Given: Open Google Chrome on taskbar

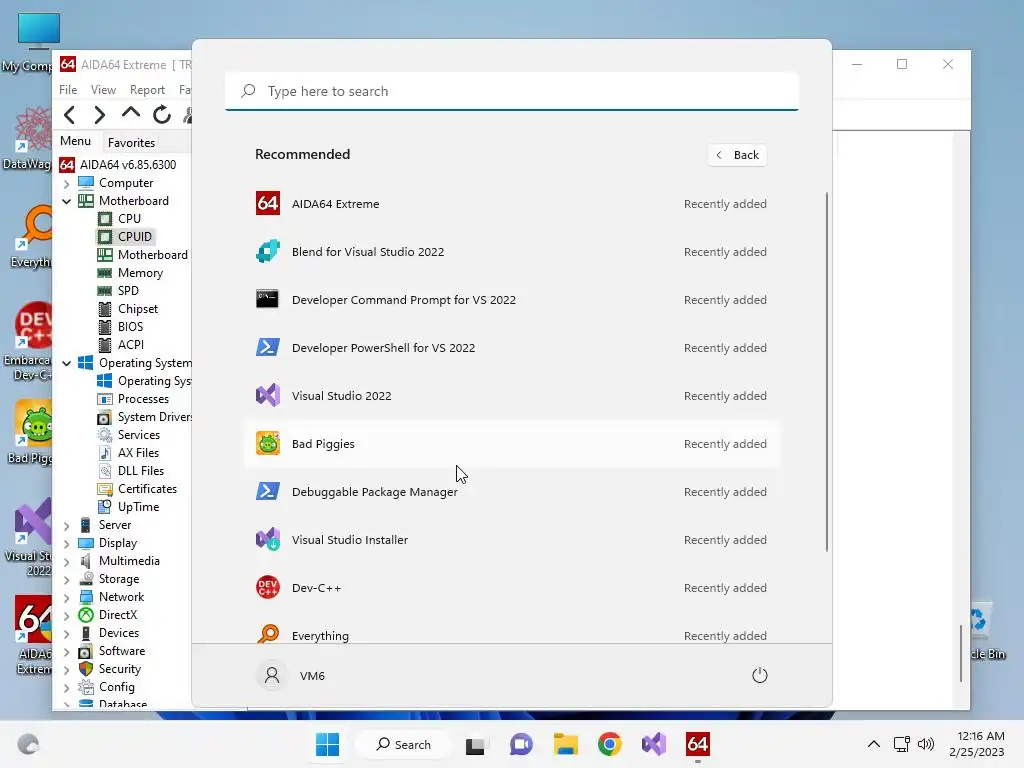Looking at the screenshot, I should click(x=609, y=744).
